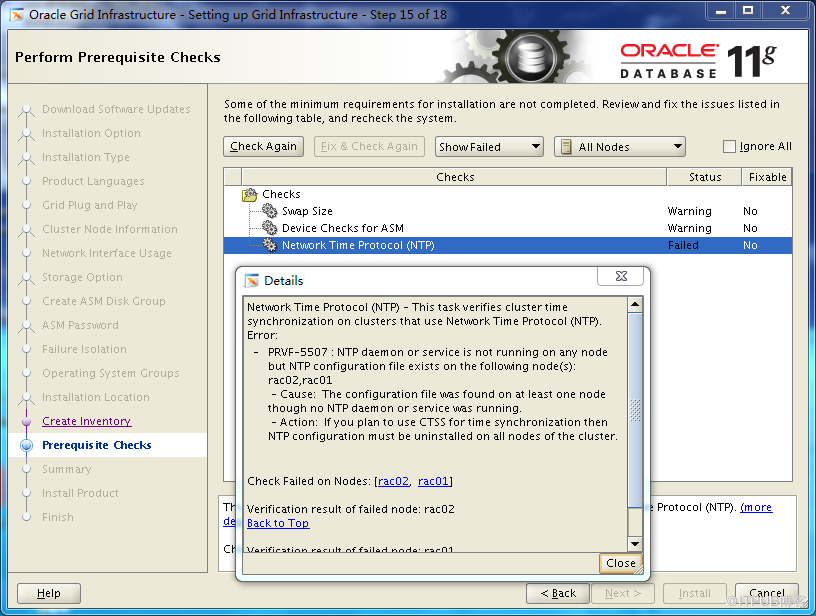Click the Checks folder icon

click(x=250, y=195)
